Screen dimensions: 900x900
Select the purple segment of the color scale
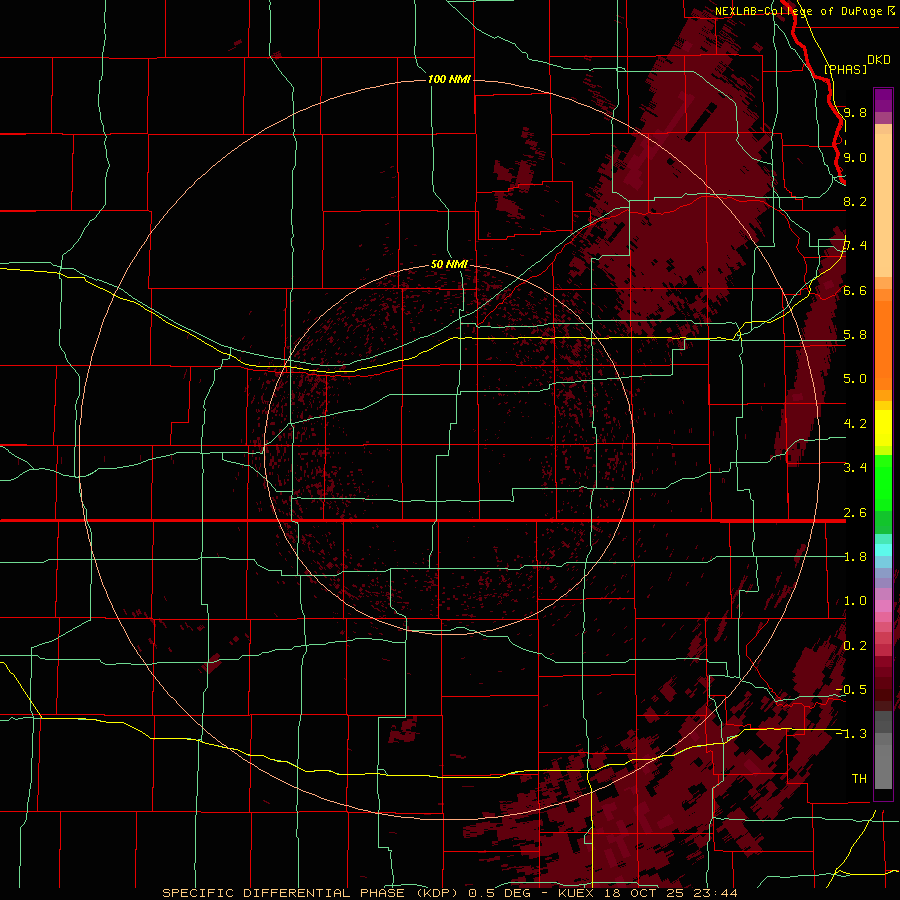click(883, 100)
